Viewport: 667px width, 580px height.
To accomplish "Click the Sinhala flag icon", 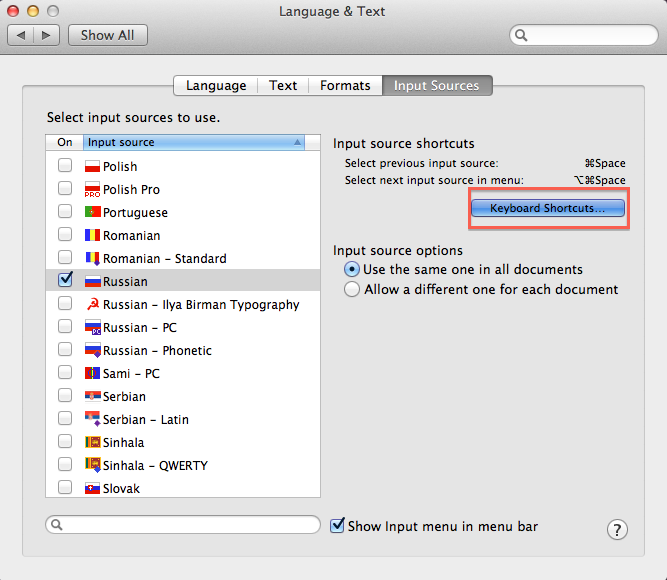I will (x=93, y=442).
